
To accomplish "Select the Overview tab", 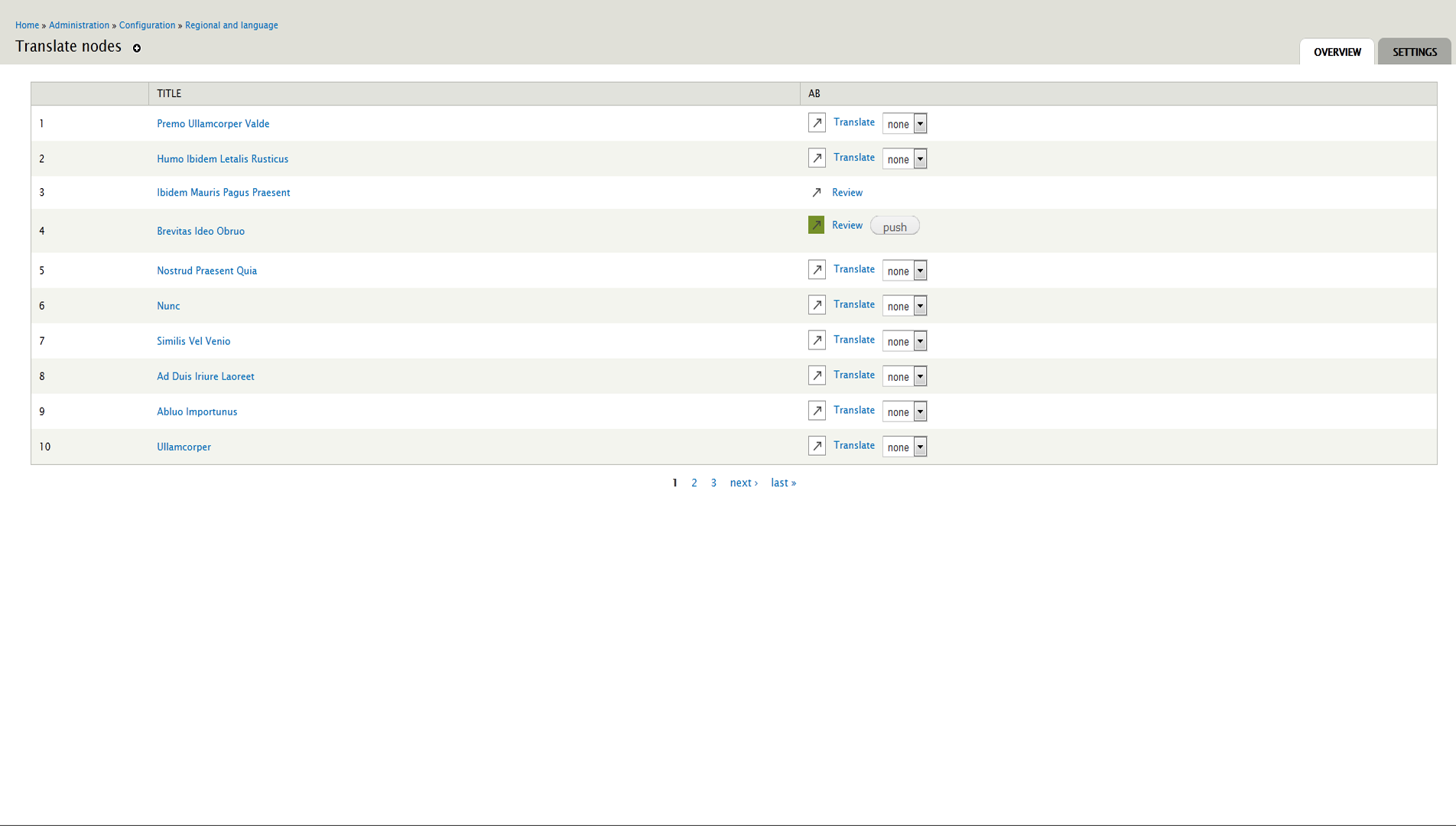I will click(1337, 52).
